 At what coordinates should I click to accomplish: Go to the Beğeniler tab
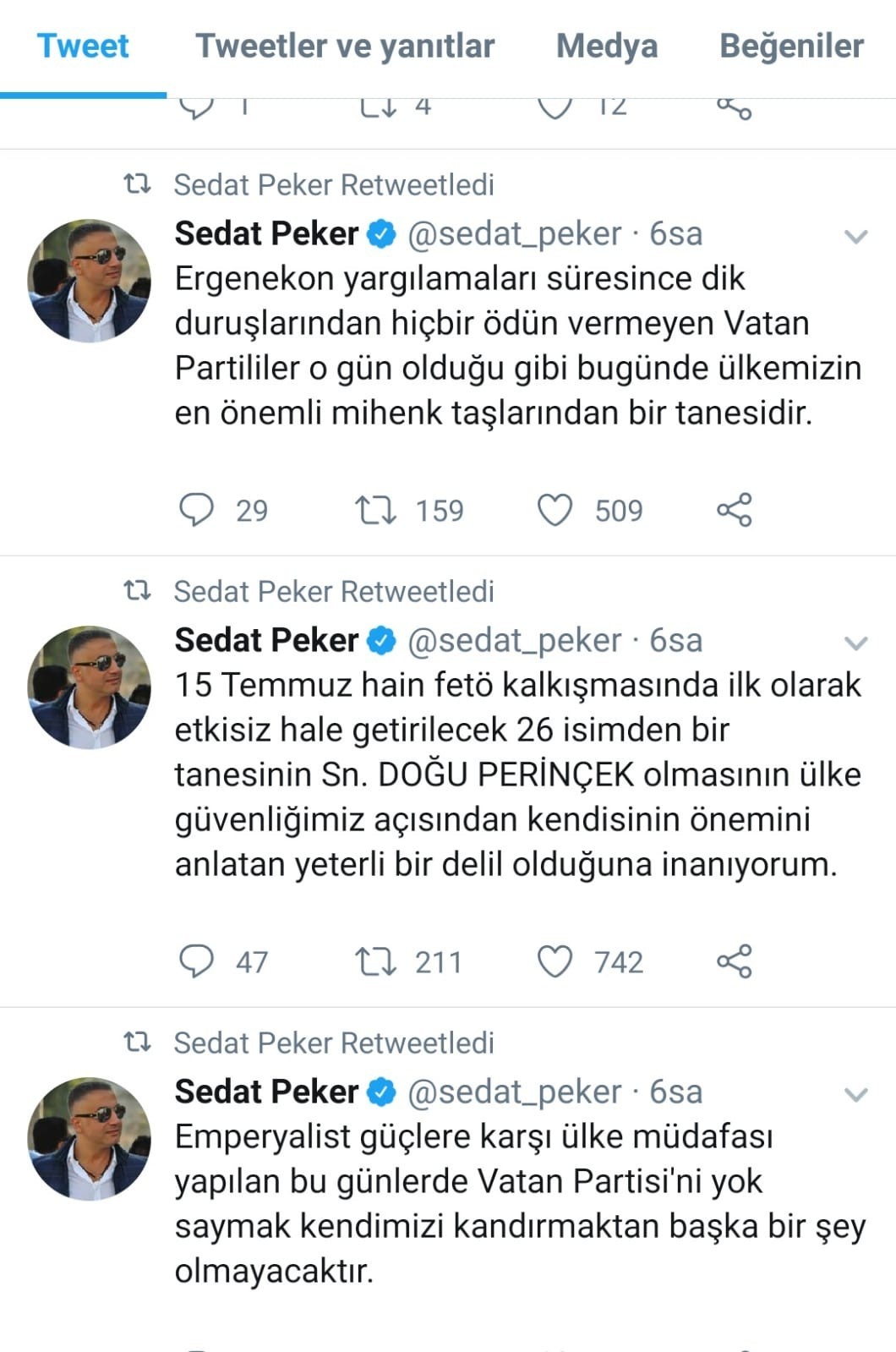click(x=791, y=46)
